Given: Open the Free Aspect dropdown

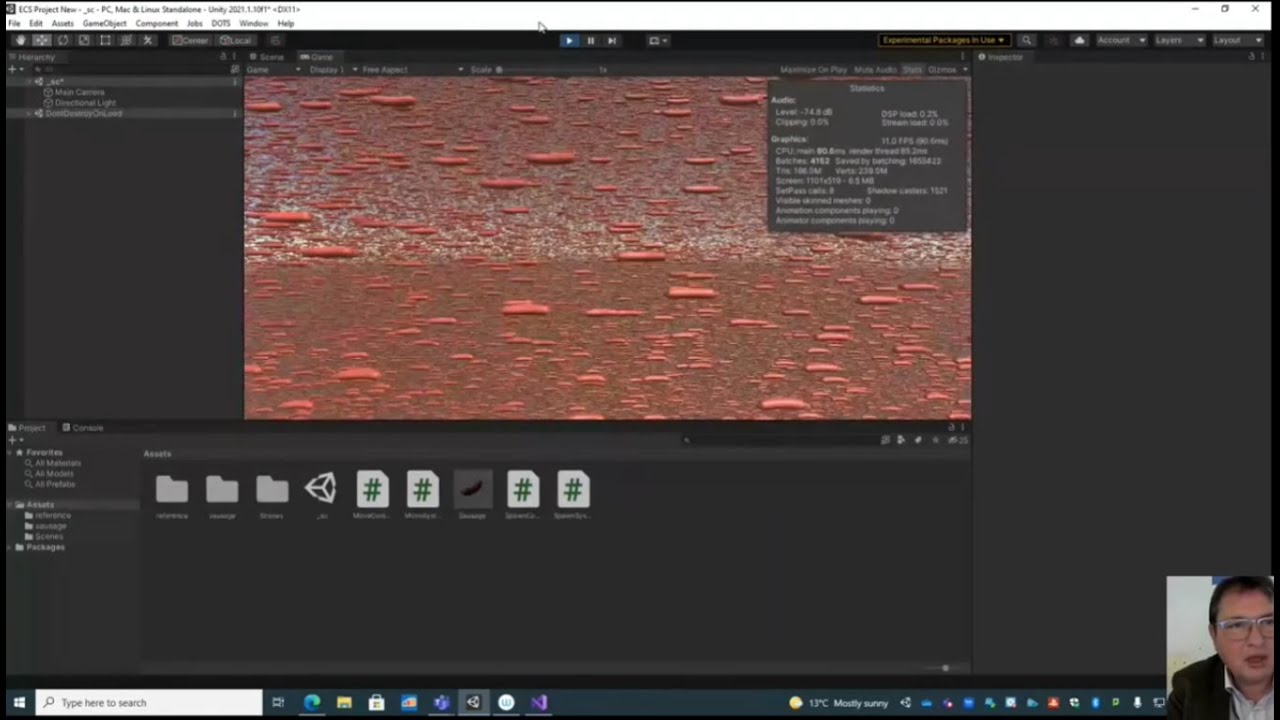Looking at the screenshot, I should point(412,70).
